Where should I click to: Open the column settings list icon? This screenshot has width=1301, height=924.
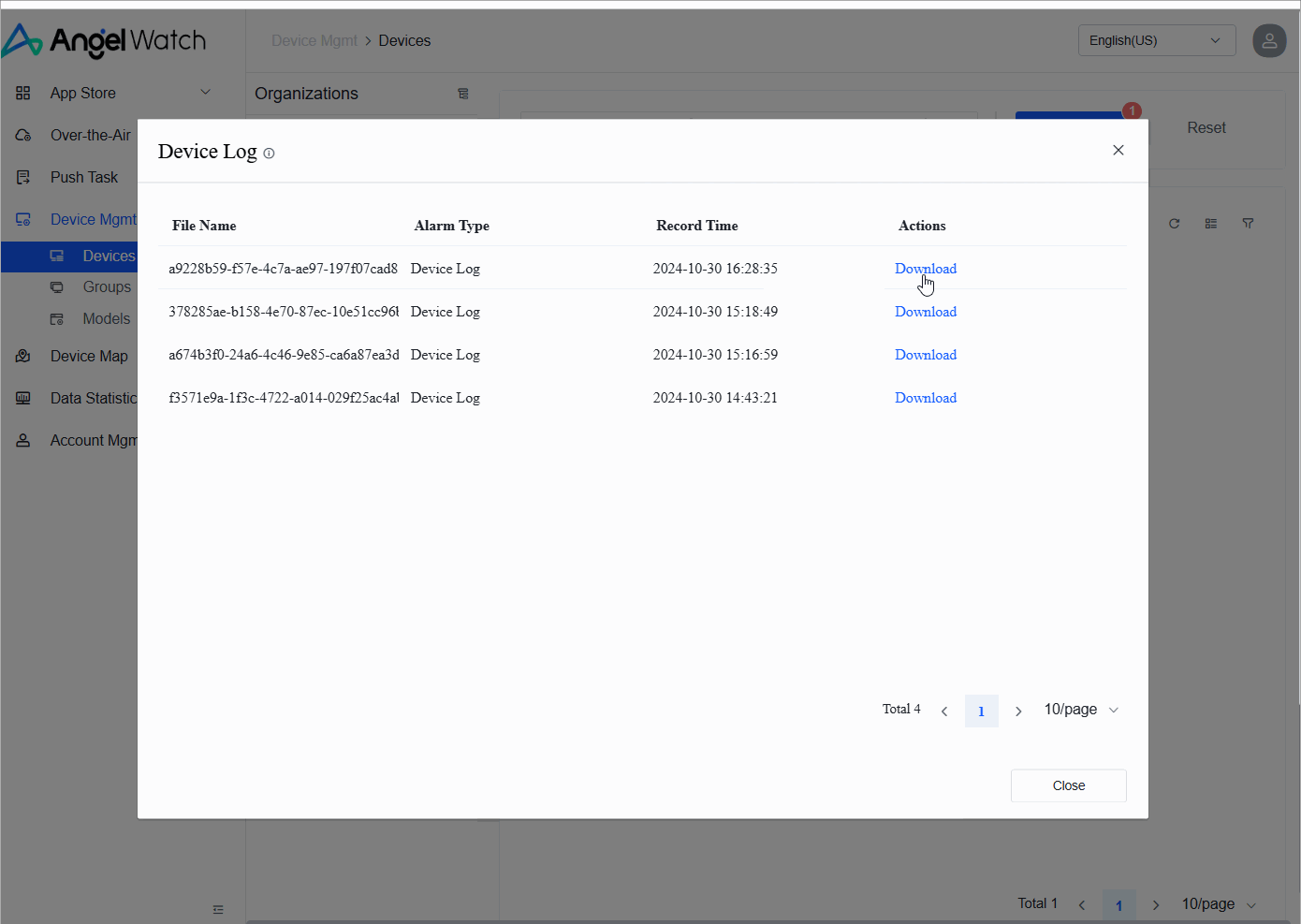[1211, 224]
